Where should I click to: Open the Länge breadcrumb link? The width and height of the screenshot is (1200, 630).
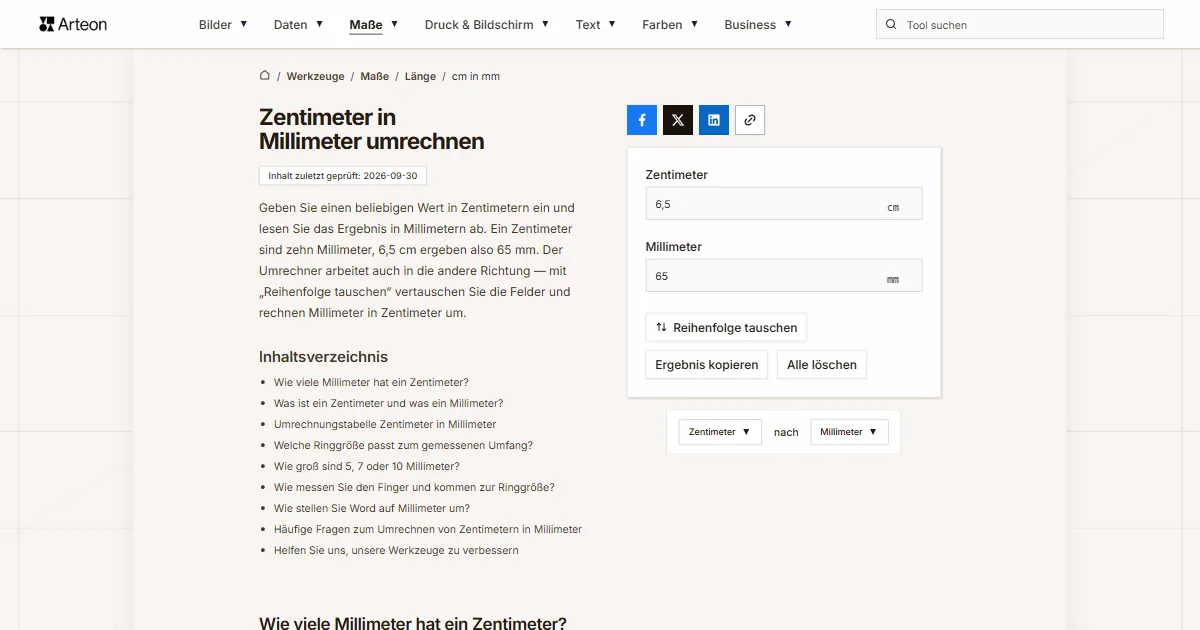[x=420, y=76]
